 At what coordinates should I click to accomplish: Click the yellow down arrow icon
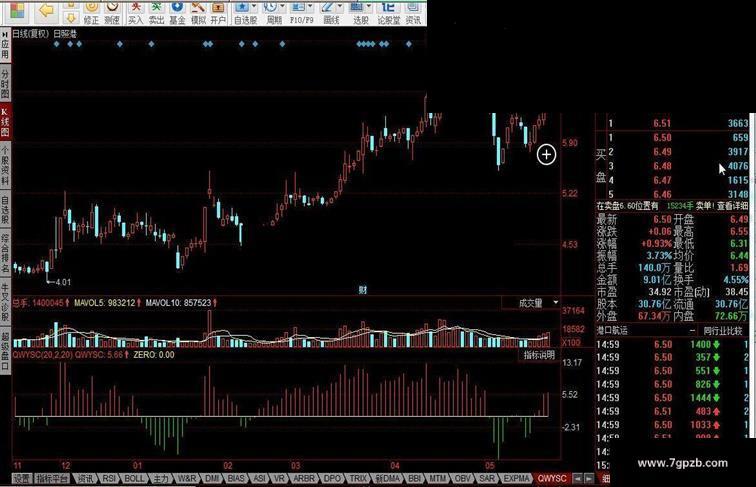click(x=71, y=18)
